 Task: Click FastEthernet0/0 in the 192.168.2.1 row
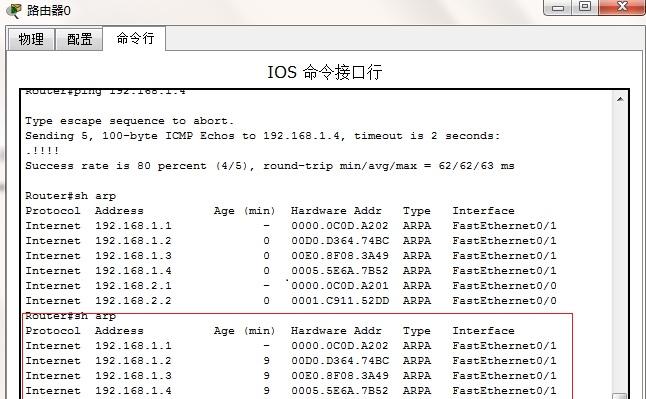click(x=504, y=286)
